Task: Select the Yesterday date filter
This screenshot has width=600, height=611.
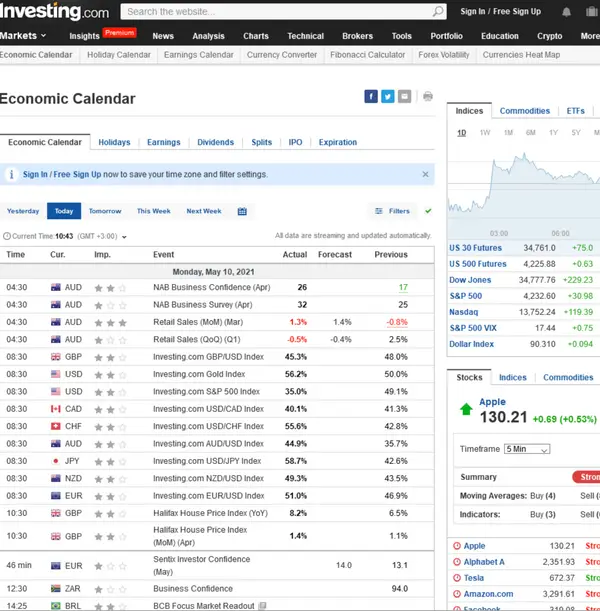Action: coord(23,211)
